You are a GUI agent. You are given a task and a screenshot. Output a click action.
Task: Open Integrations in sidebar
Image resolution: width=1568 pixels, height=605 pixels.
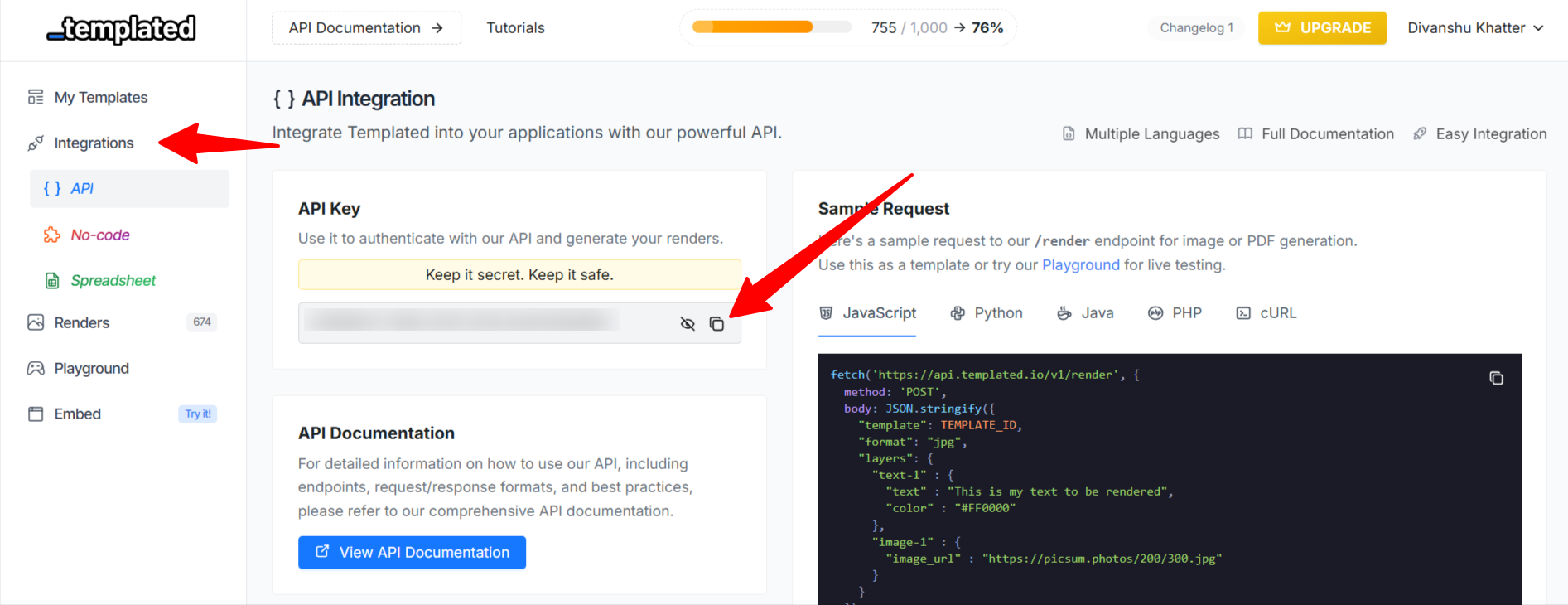point(94,143)
